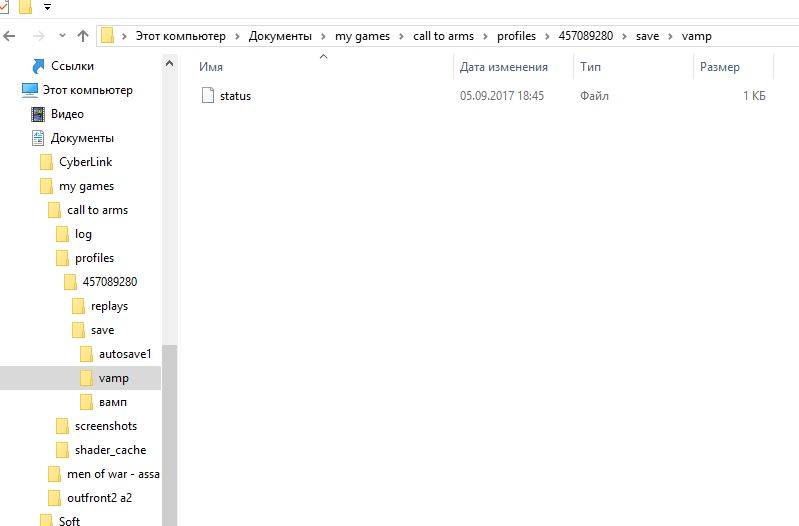
Task: Open the "CyberLink" folder in the tree
Action: (x=86, y=162)
